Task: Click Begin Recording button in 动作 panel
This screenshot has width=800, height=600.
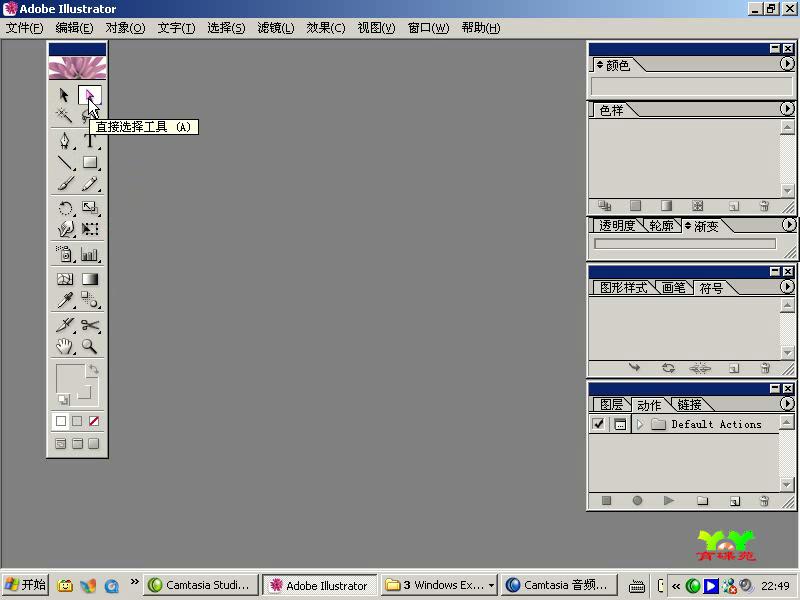Action: [x=637, y=501]
